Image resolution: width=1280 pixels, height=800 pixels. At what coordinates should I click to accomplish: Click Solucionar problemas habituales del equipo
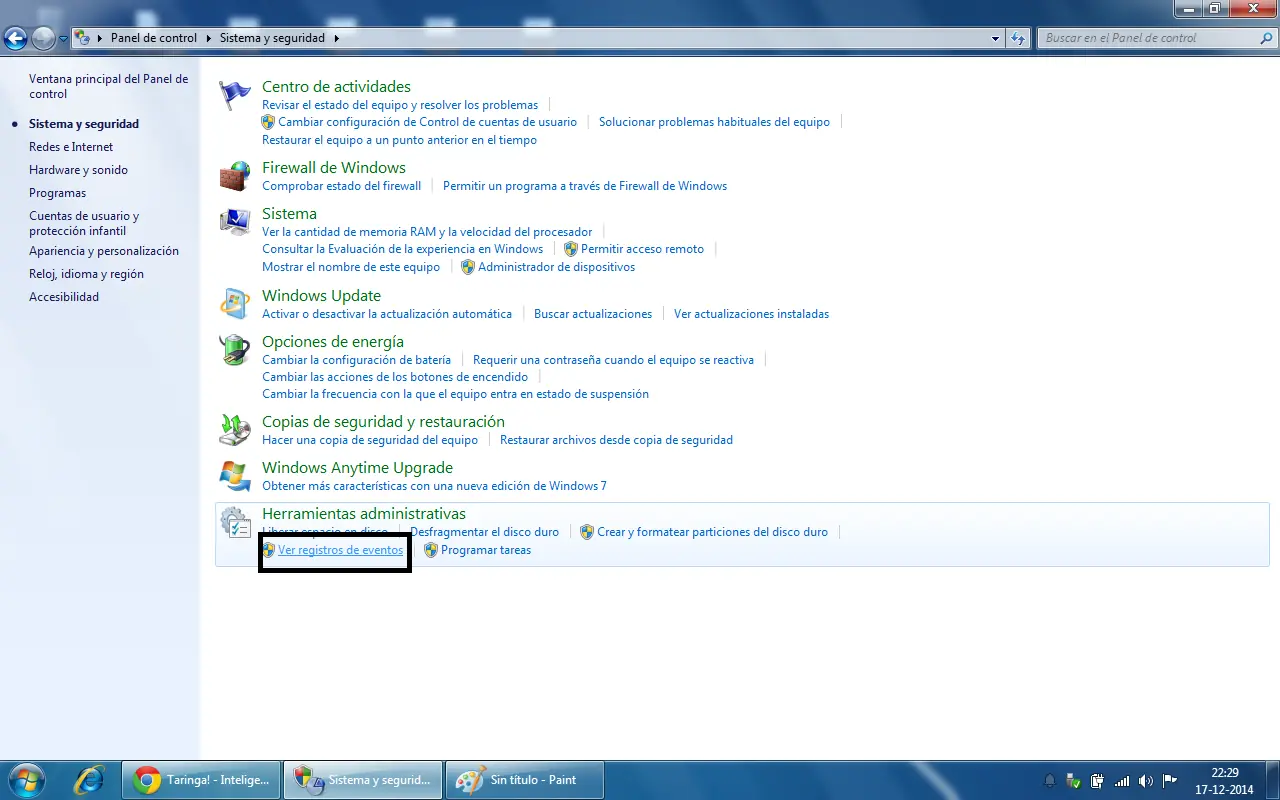714,122
